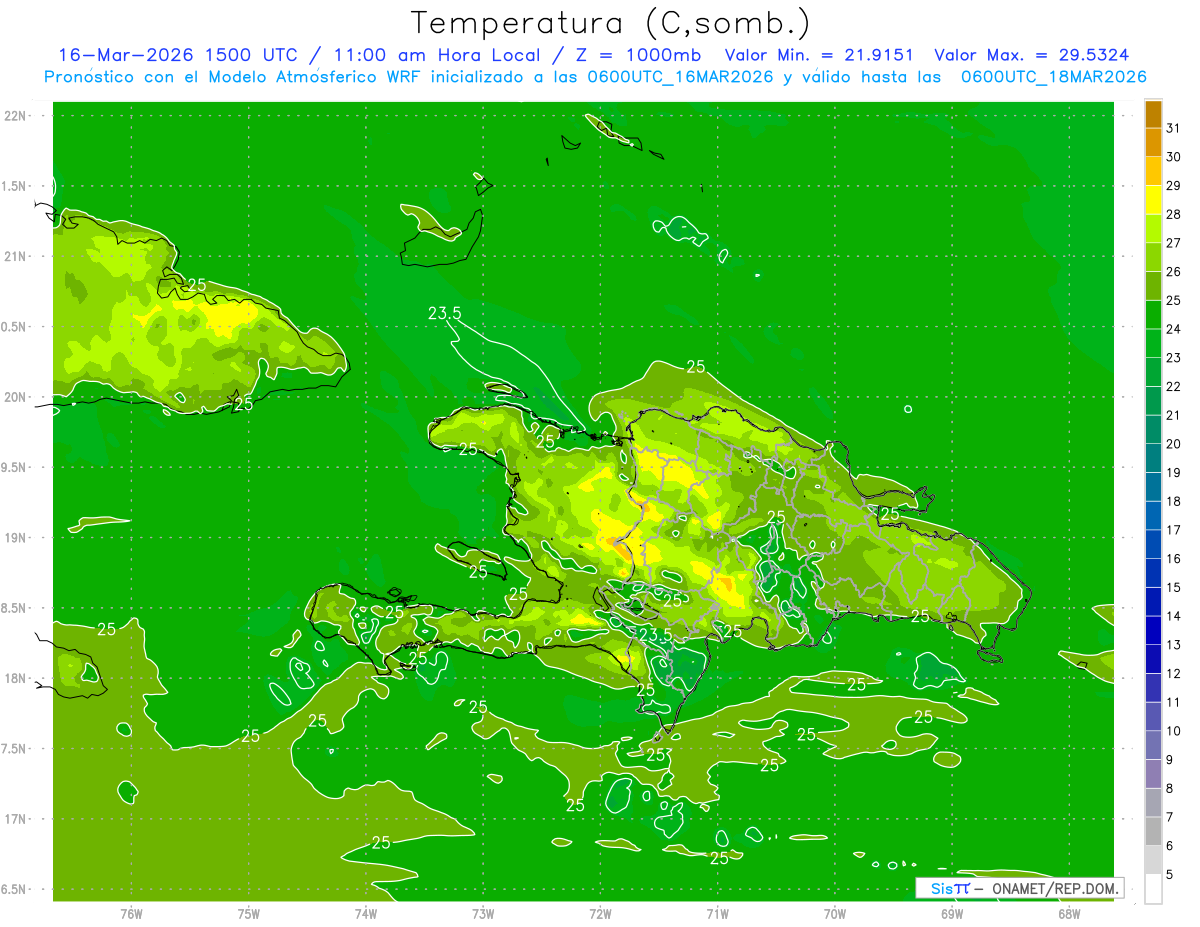Click the end time "0600UTC_18MAR2026"
This screenshot has width=1200, height=927.
point(1054,77)
